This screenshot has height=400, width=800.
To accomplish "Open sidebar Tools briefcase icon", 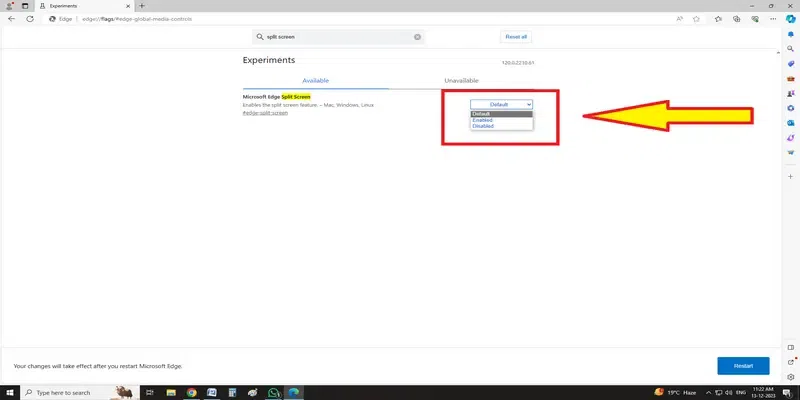I will tap(791, 79).
